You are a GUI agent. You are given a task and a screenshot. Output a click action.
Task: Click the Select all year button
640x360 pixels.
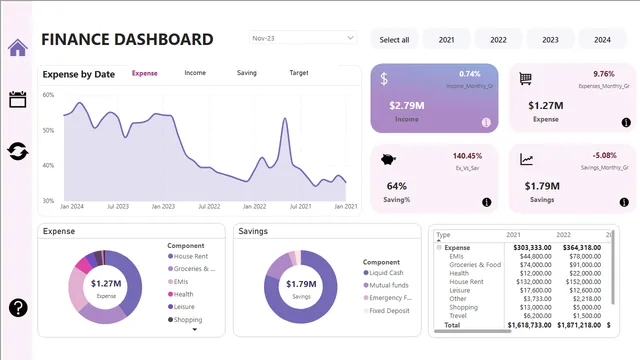click(394, 40)
